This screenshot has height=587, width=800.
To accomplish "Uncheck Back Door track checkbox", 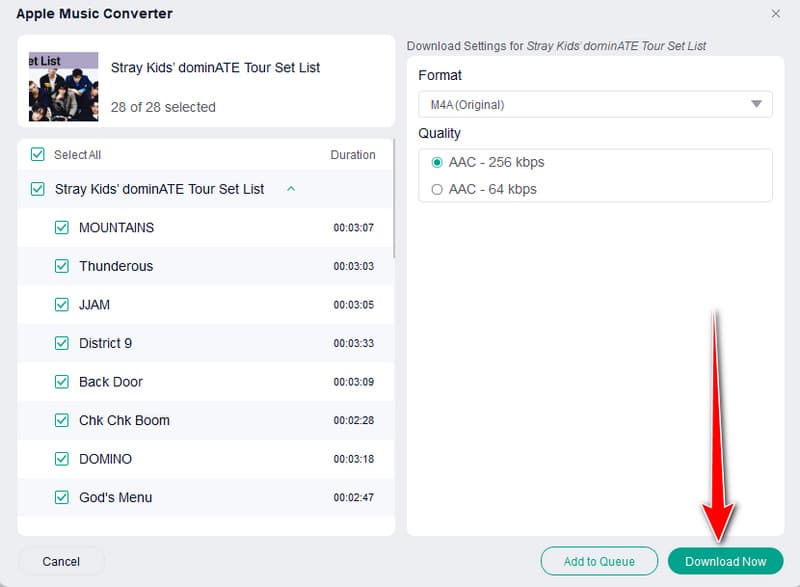I will pyautogui.click(x=61, y=382).
